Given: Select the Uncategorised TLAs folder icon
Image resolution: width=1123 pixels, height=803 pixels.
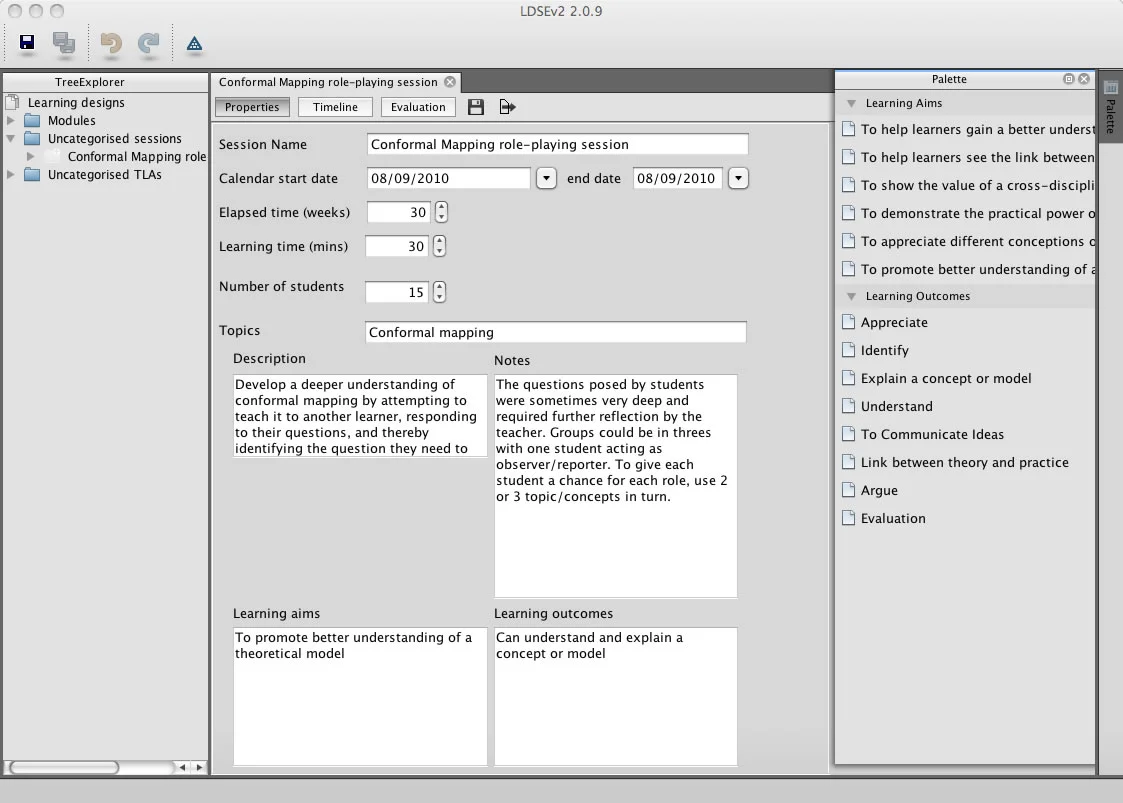Looking at the screenshot, I should click(32, 174).
